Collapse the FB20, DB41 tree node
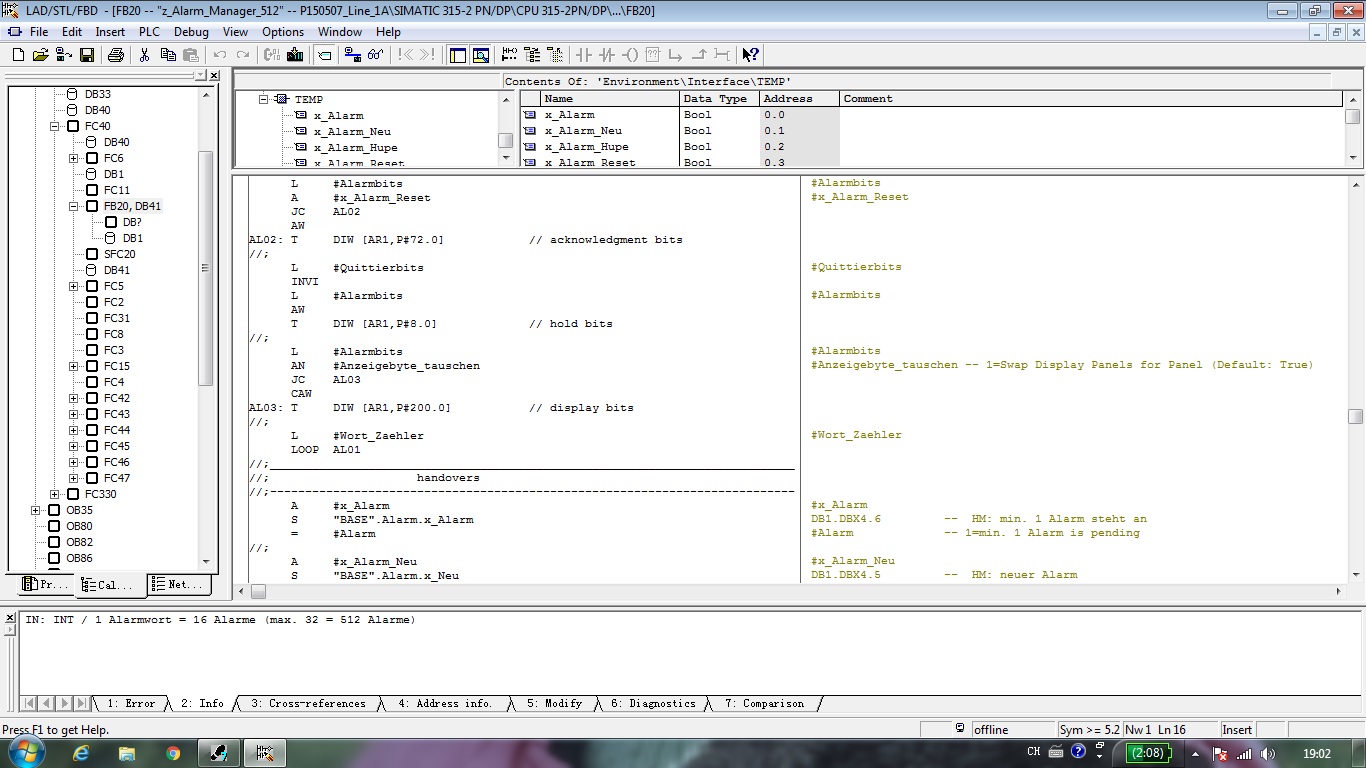The width and height of the screenshot is (1366, 768). (x=74, y=206)
